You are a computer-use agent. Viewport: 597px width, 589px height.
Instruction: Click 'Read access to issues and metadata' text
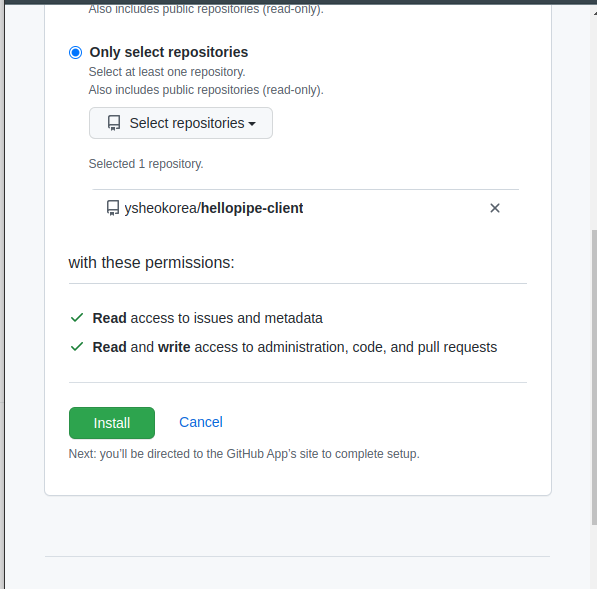click(208, 318)
